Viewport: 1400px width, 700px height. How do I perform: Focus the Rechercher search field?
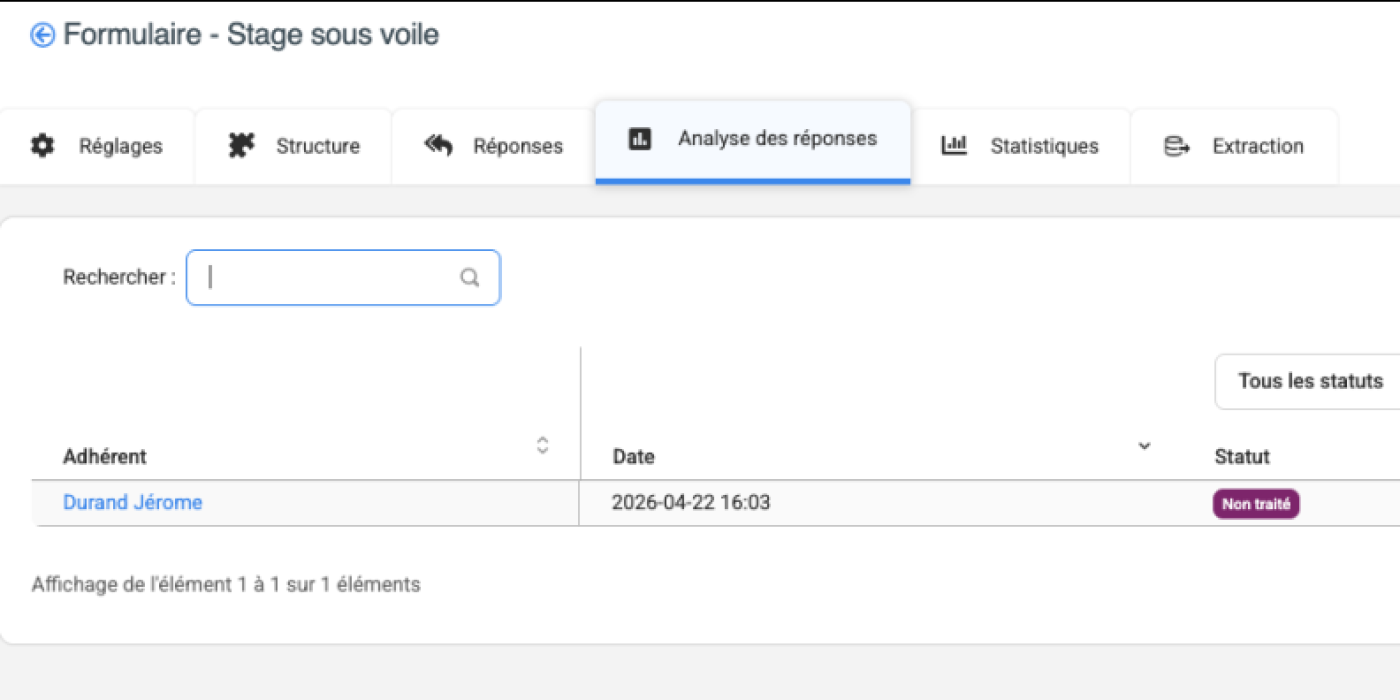pos(330,278)
